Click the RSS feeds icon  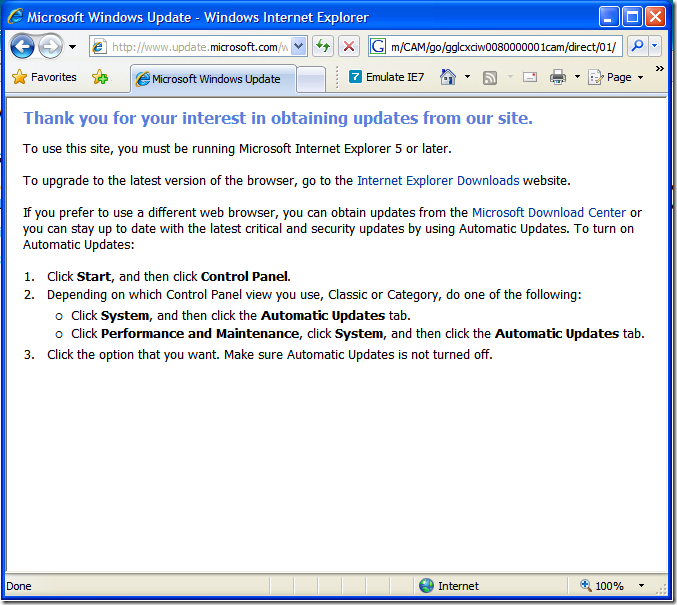(490, 78)
